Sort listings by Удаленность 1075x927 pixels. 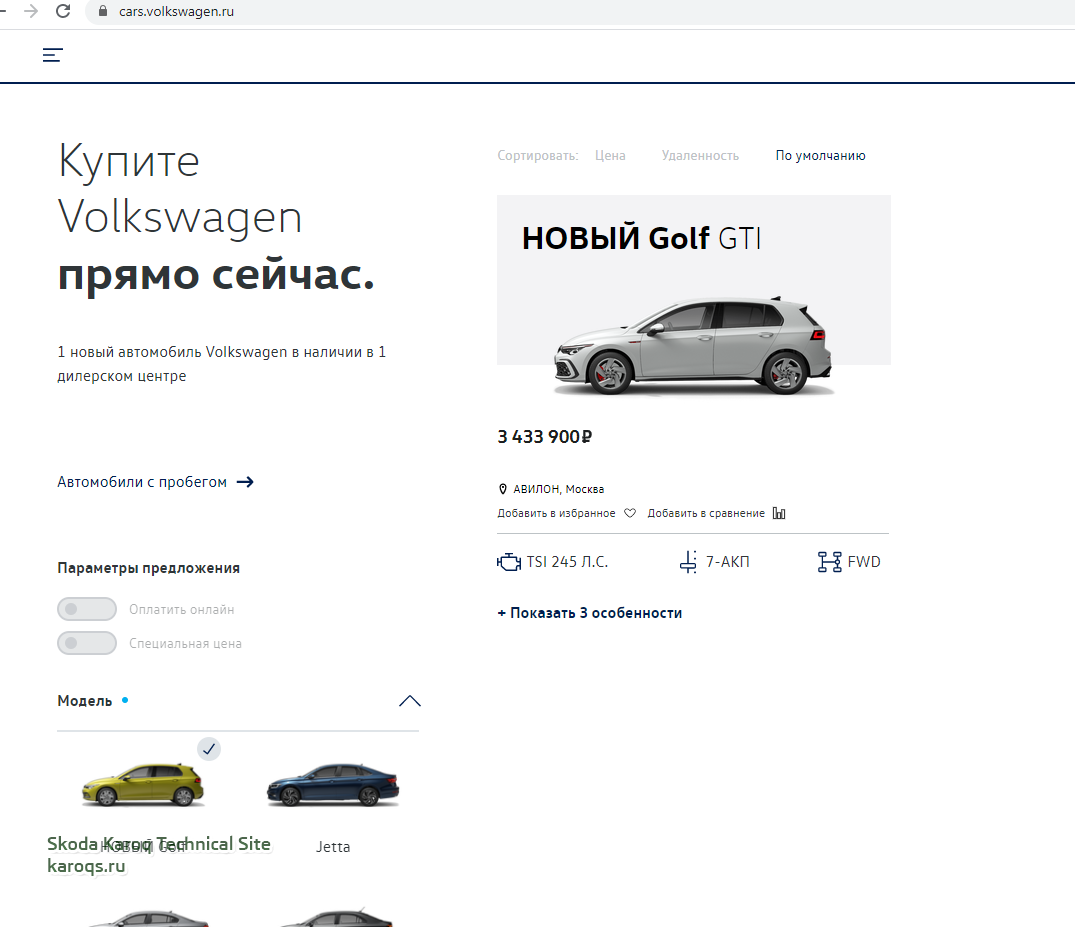point(700,156)
